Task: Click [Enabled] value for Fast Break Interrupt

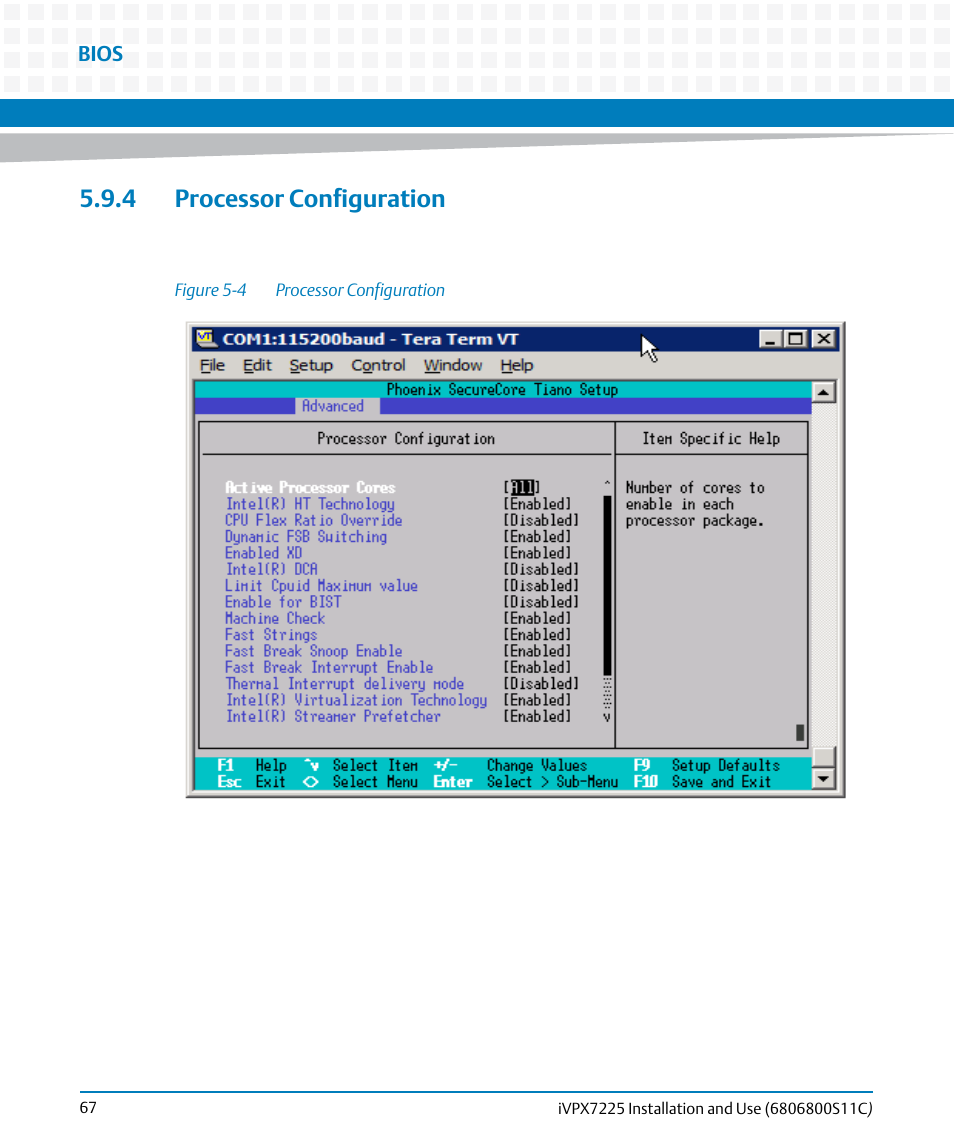Action: [538, 667]
